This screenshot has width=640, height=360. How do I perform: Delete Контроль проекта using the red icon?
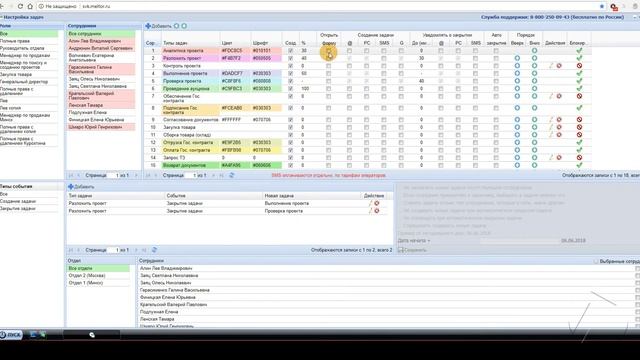tap(559, 66)
